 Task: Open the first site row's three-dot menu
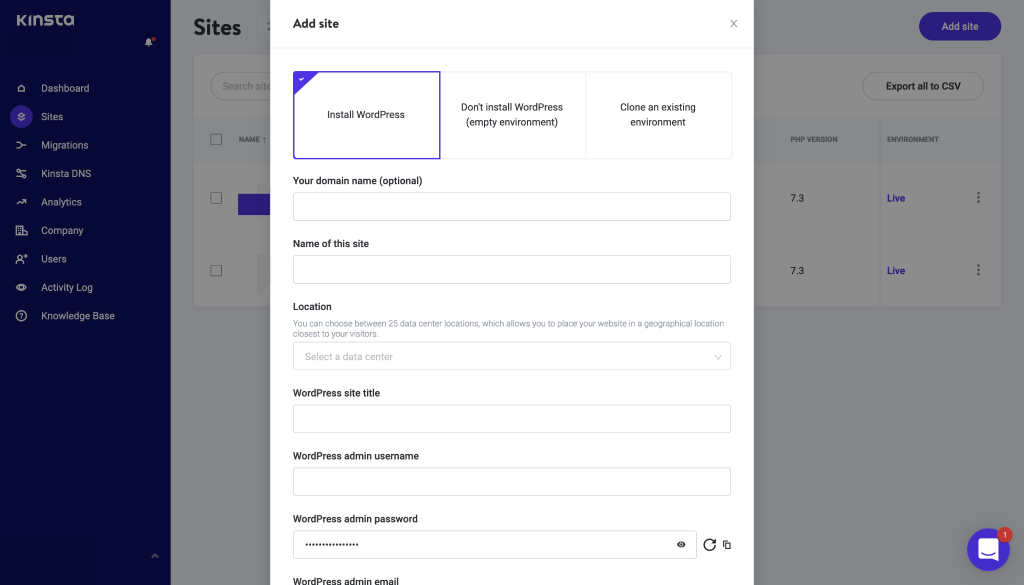point(978,198)
